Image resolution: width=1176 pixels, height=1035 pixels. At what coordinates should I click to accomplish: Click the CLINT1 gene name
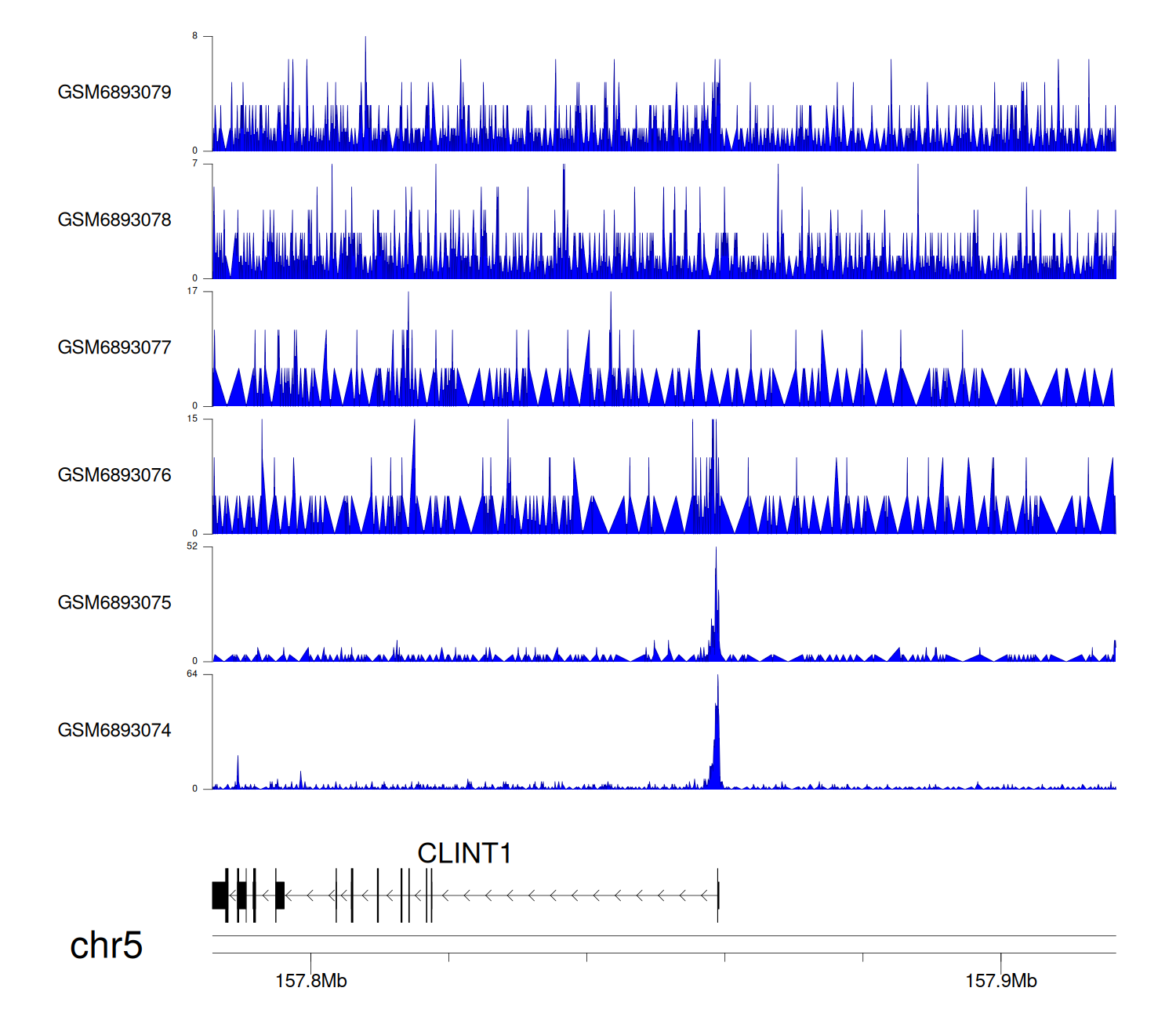coord(464,853)
